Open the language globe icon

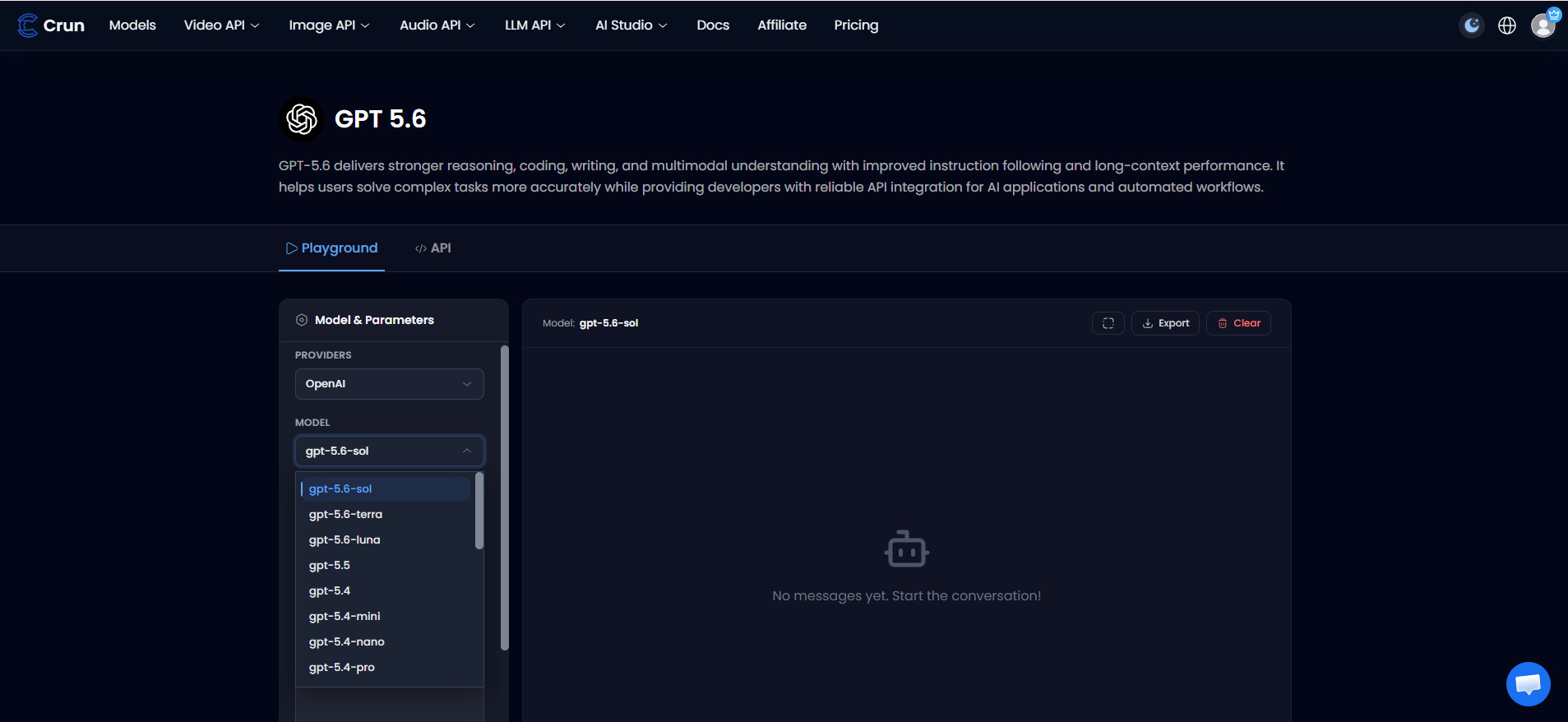coord(1507,25)
